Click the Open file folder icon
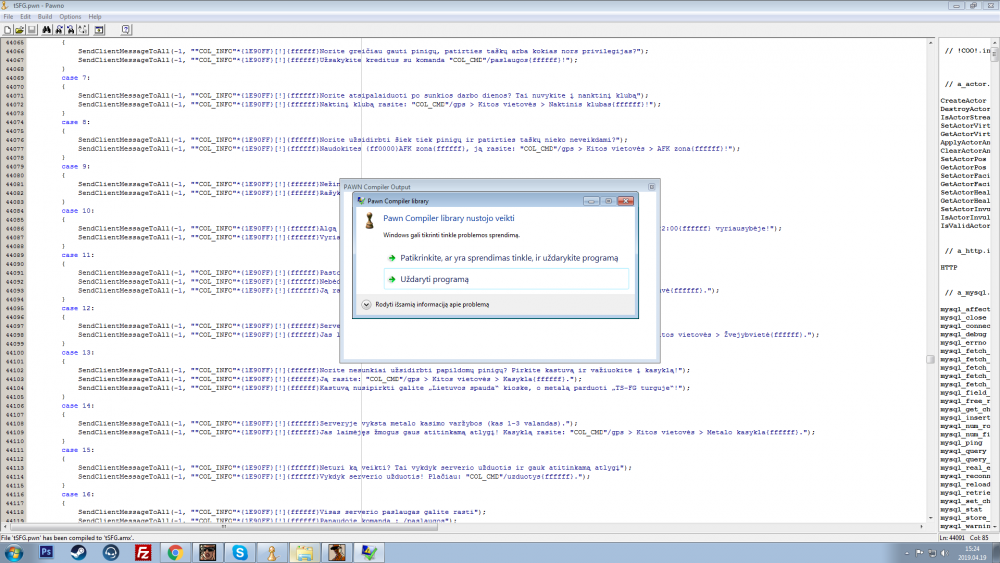This screenshot has width=1000, height=563. (x=19, y=30)
